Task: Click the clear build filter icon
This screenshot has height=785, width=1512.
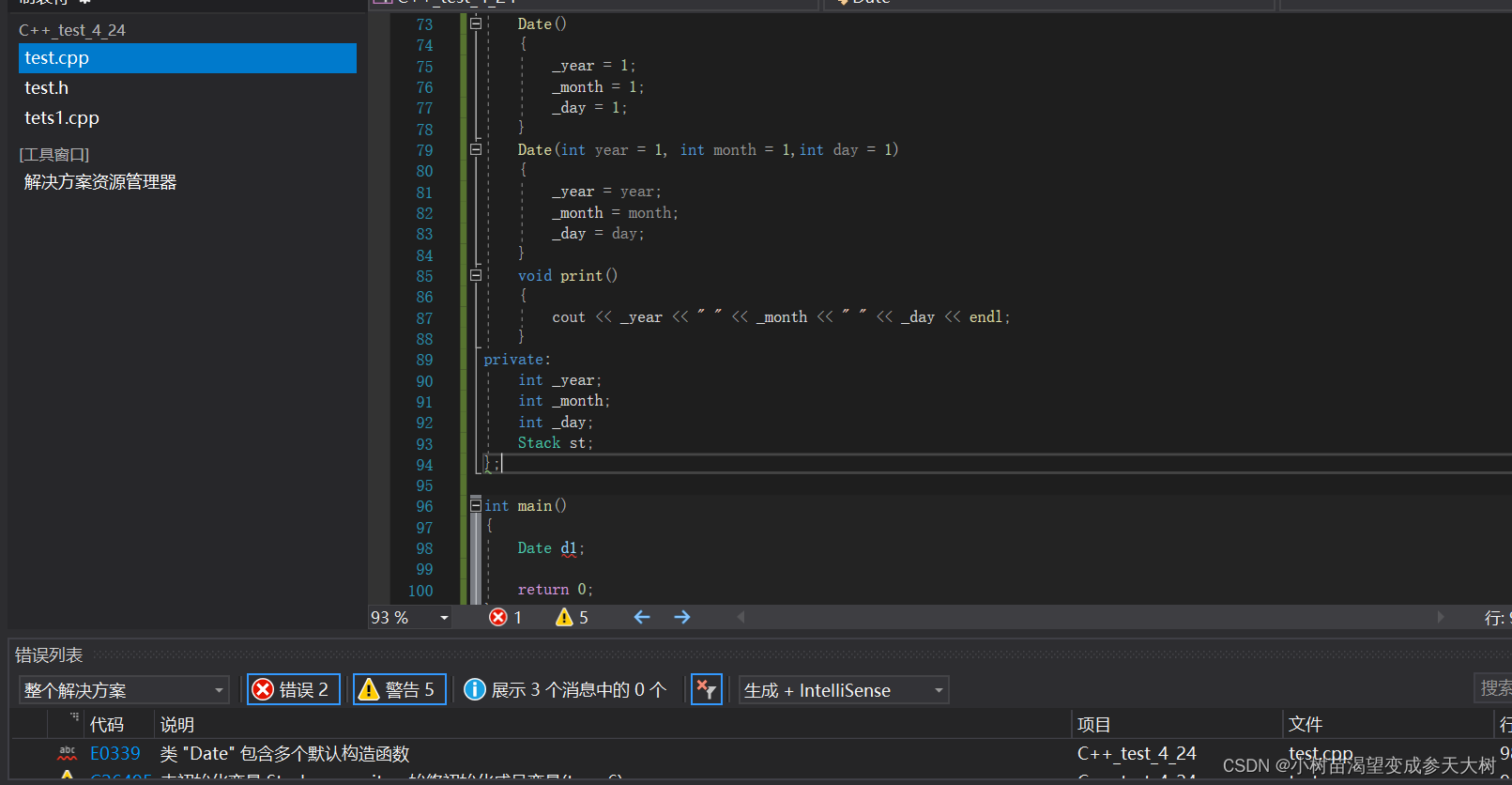Action: click(x=706, y=690)
